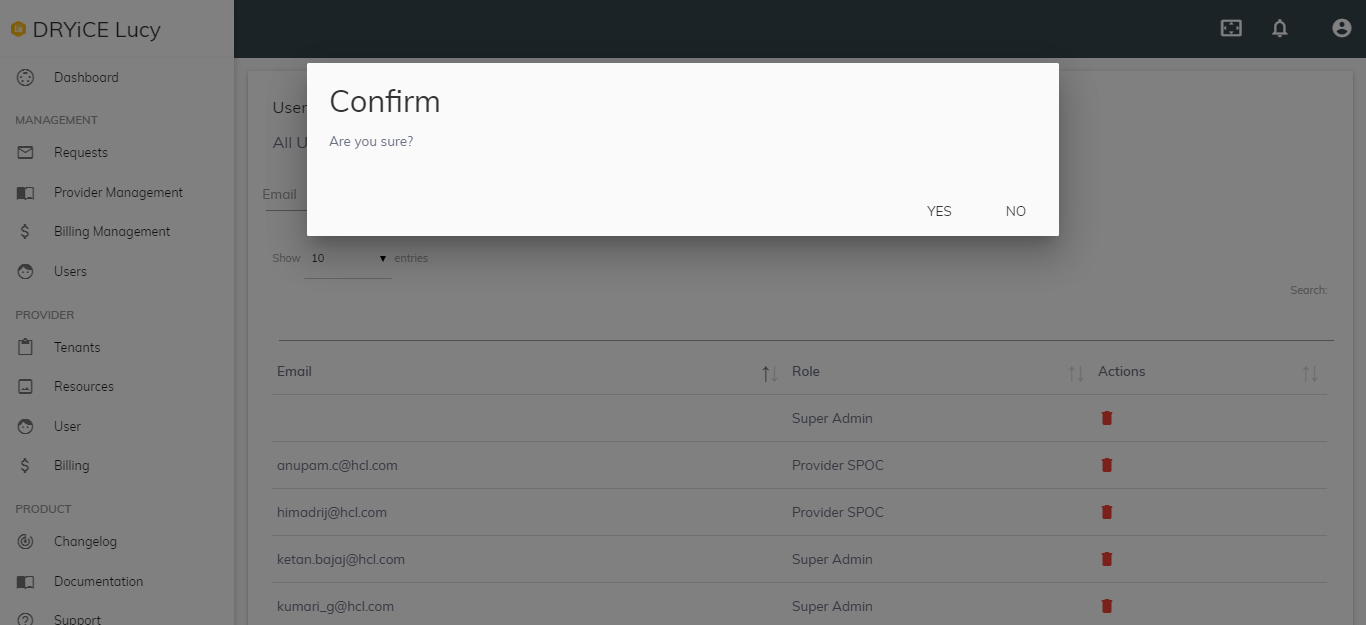The height and width of the screenshot is (625, 1366).
Task: Remove ketan.bajaj@hcl.com with the trash icon
Action: click(x=1107, y=559)
